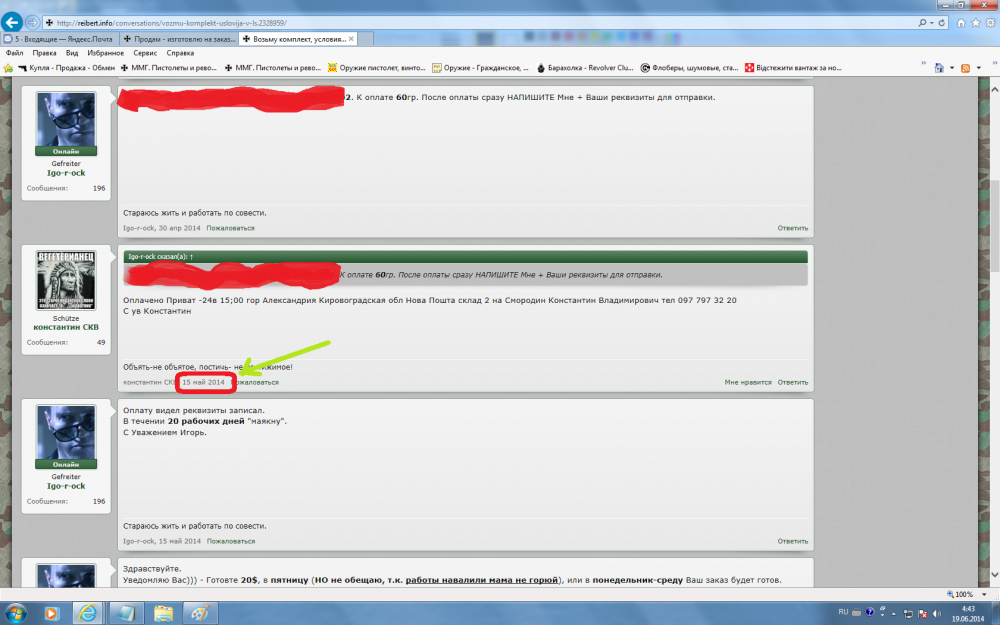The height and width of the screenshot is (625, 1000).
Task: Open the Правка menu
Action: pos(45,53)
